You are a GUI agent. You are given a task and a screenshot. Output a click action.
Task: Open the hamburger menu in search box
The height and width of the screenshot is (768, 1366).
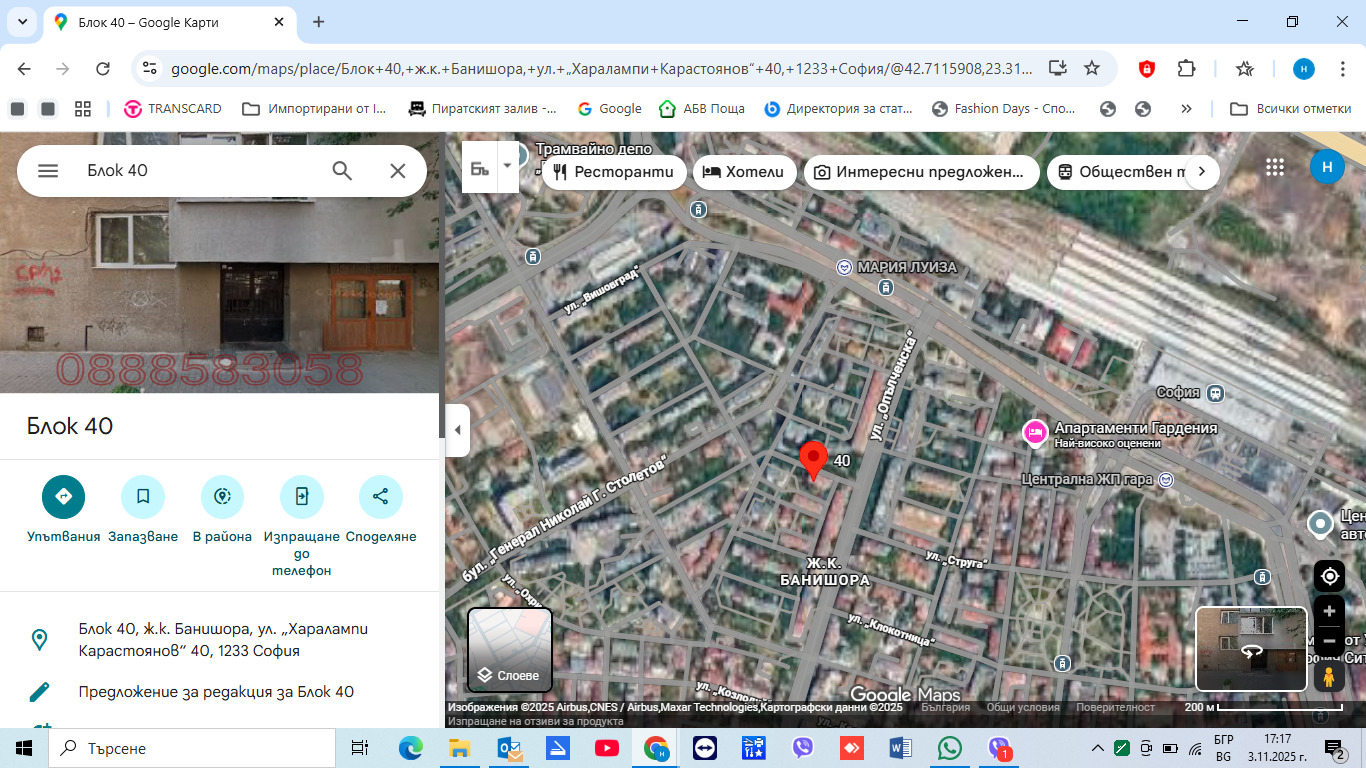click(x=48, y=171)
